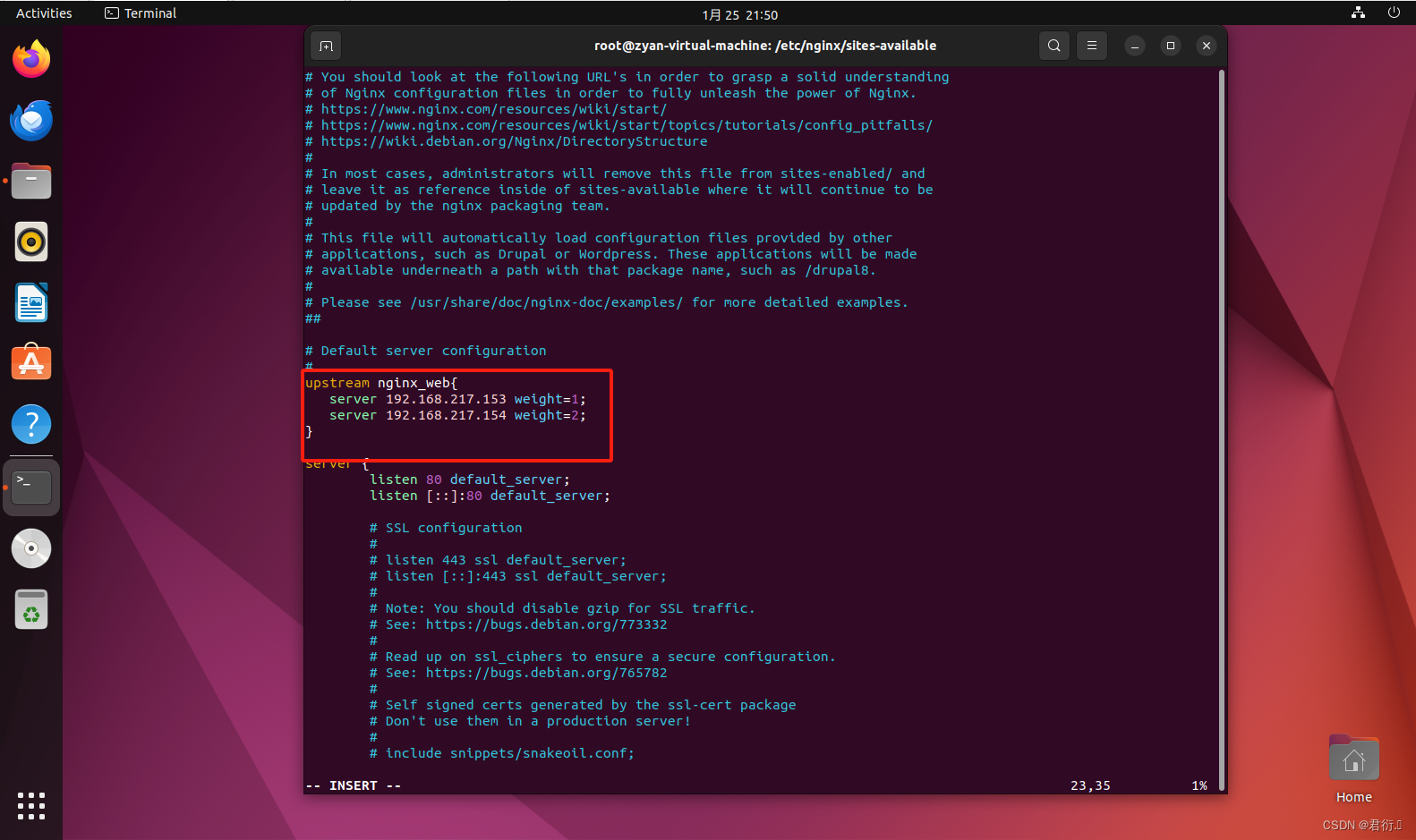Click the network status icon
This screenshot has width=1416, height=840.
pos(1359,13)
